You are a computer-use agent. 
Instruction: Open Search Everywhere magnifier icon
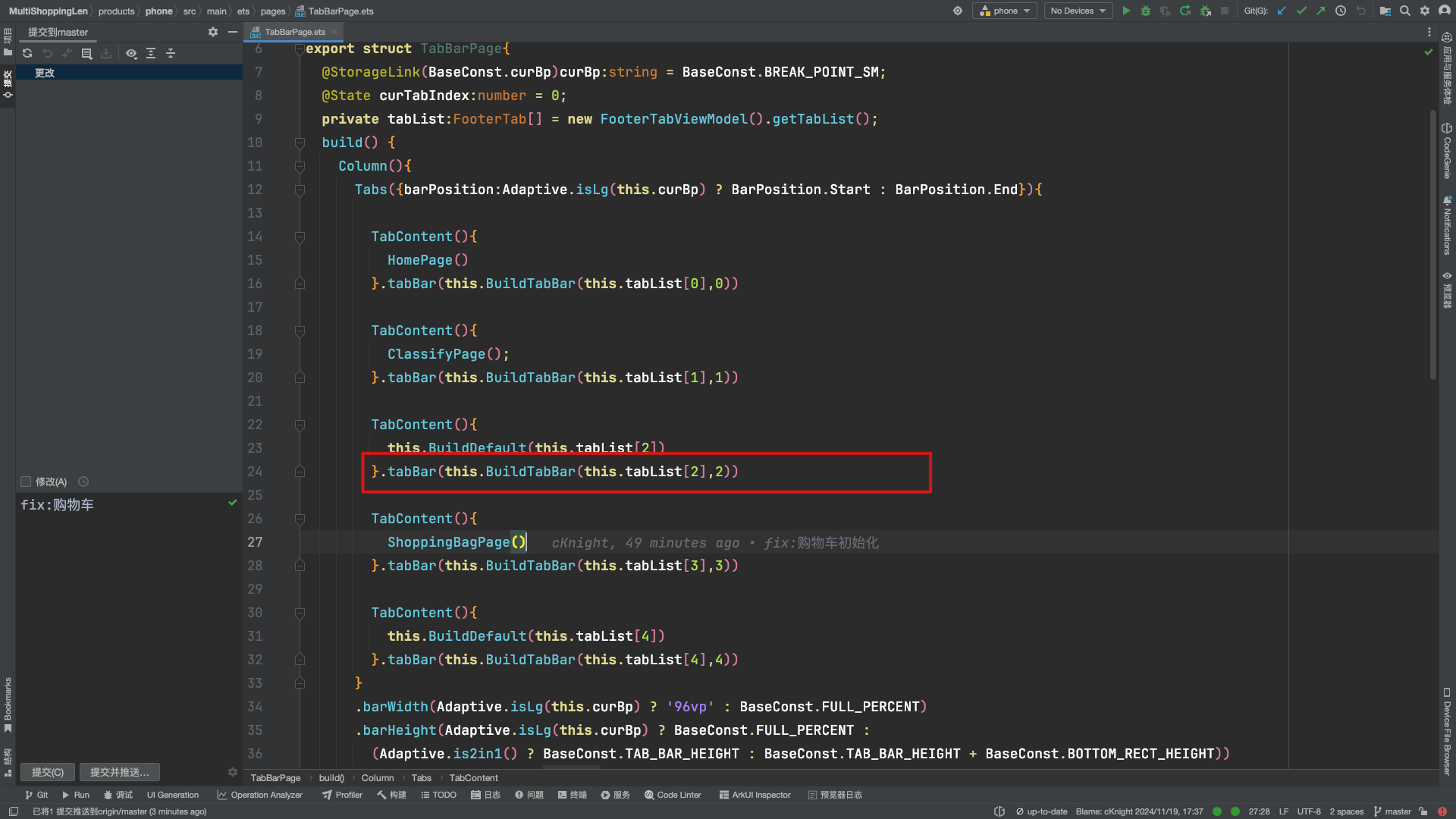(1405, 11)
